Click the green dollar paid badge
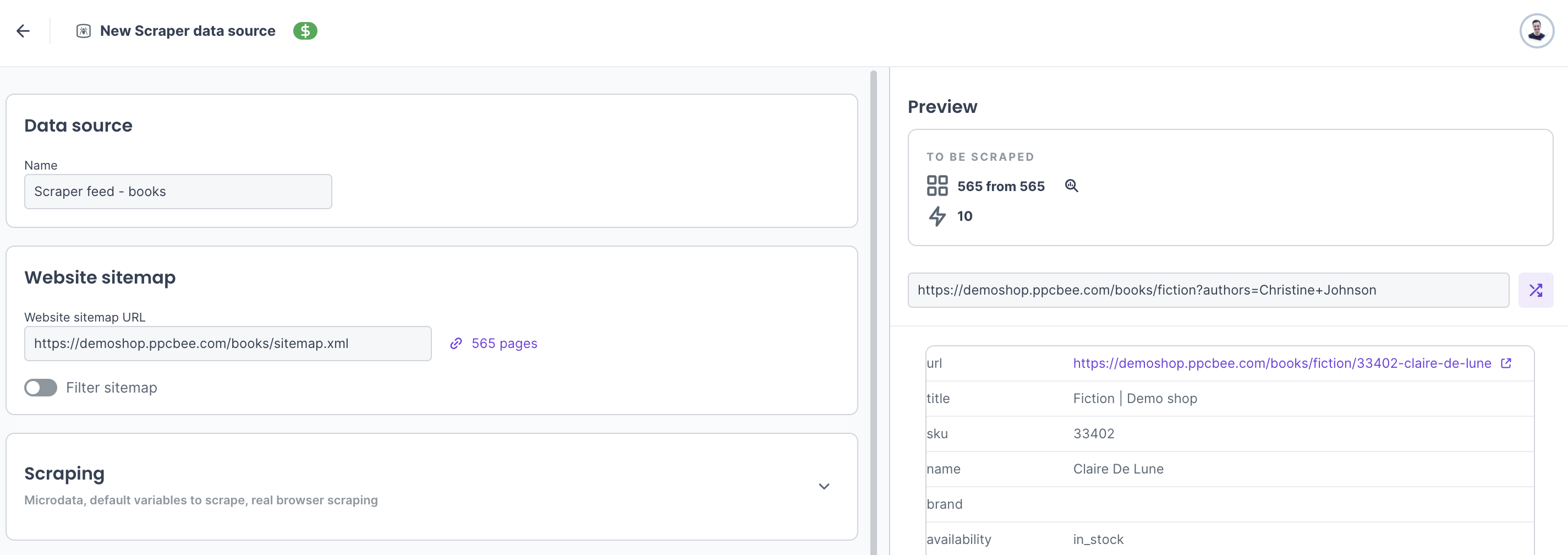 tap(305, 31)
